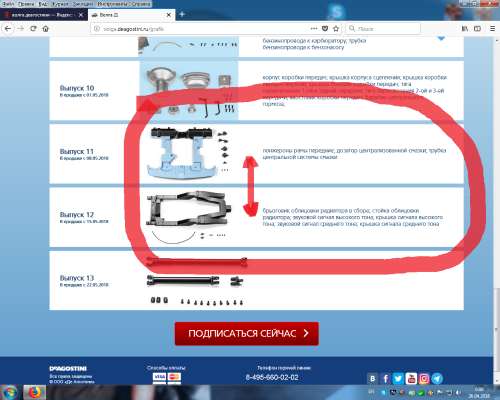Launch Firefox from the Windows taskbar
The image size is (500, 400).
click(34, 392)
